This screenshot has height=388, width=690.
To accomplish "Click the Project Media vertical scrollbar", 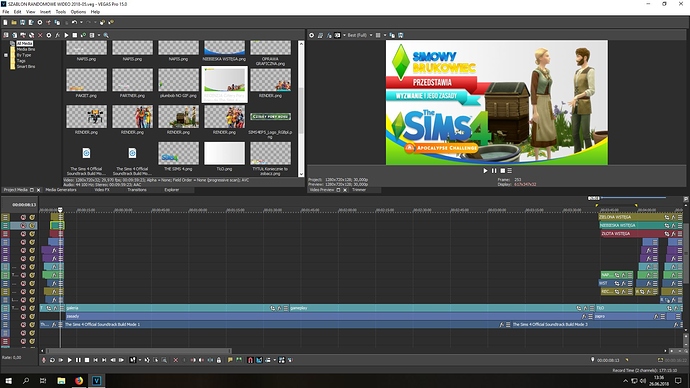I will click(x=301, y=109).
